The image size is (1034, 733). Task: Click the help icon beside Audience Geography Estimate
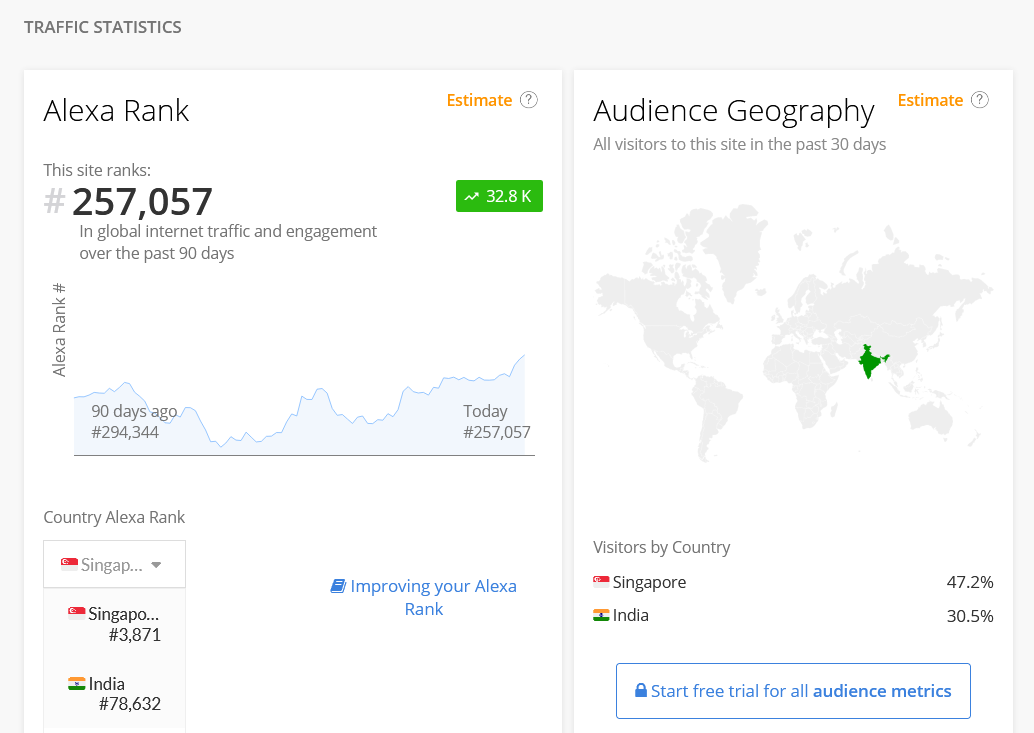coord(980,100)
